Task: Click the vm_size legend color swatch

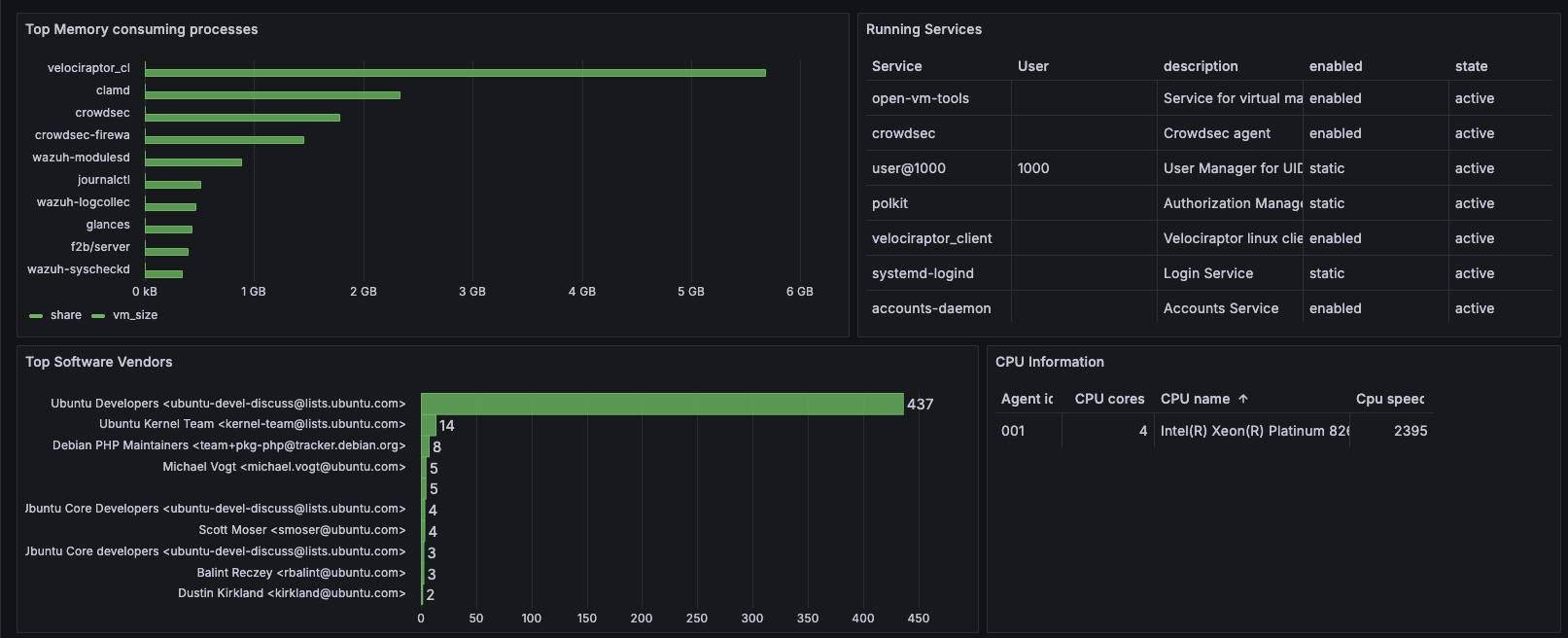Action: coord(98,316)
